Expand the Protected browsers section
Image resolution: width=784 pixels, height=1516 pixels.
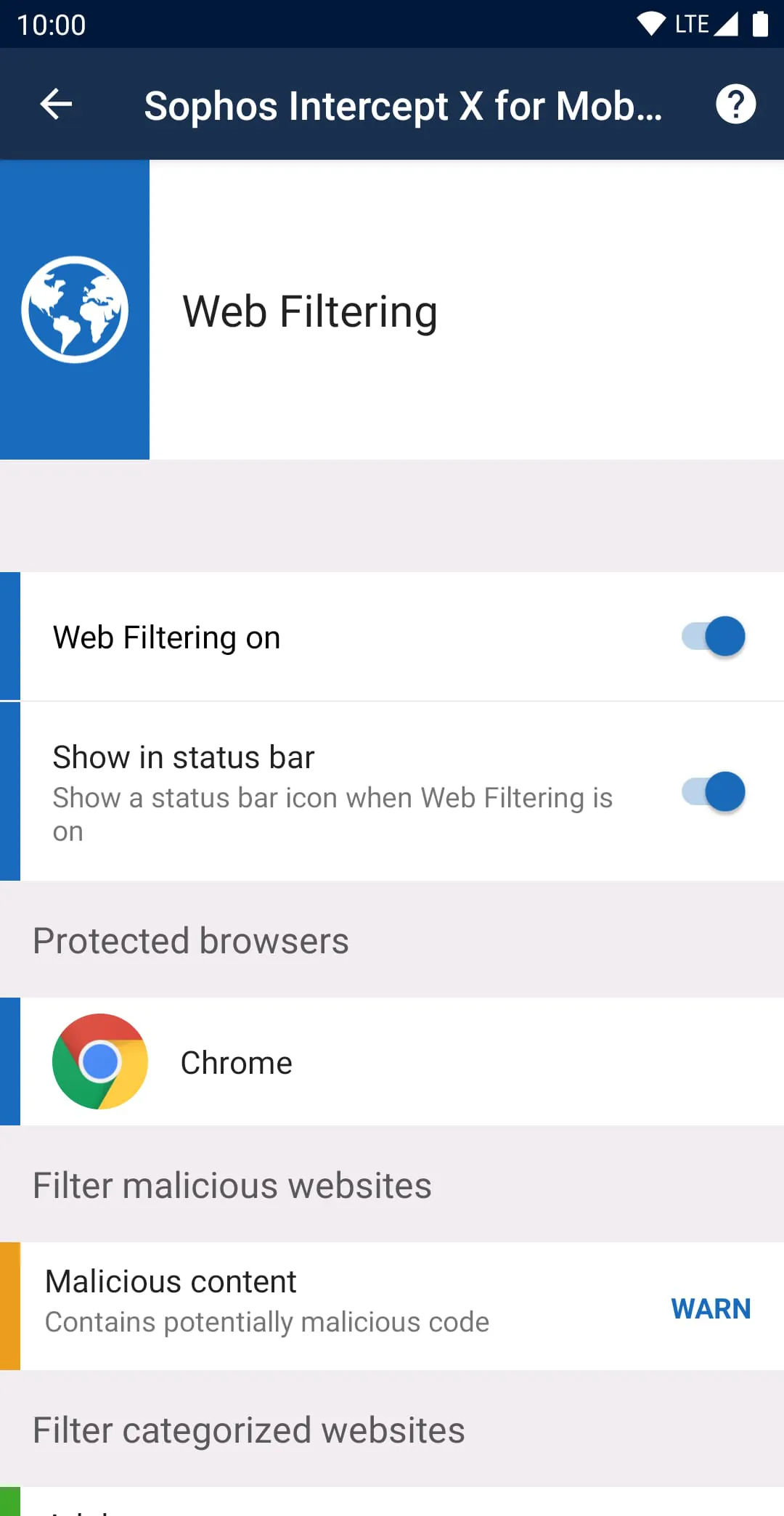190,940
